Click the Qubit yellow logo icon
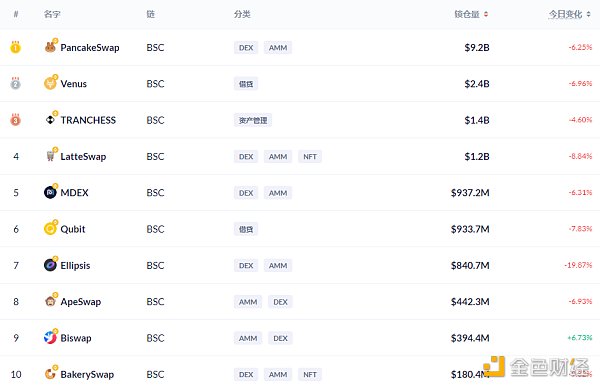 click(50, 228)
